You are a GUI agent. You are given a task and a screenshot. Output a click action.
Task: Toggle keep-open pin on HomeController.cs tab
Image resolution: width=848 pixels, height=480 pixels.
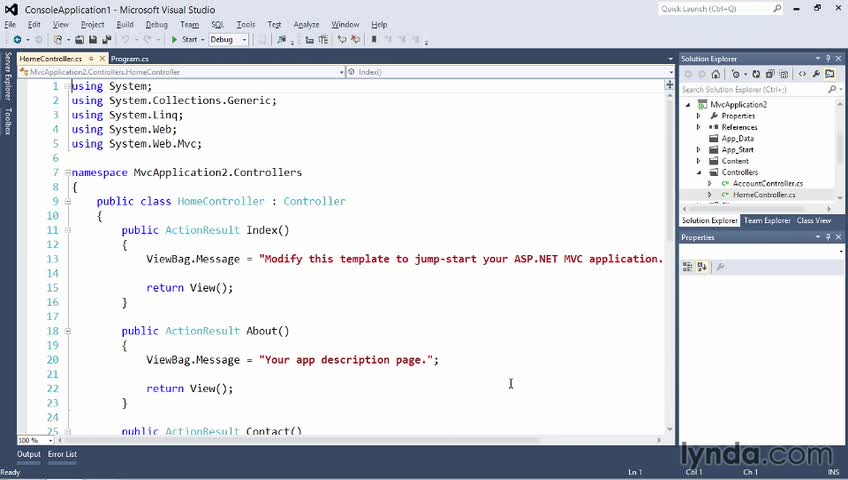(x=91, y=58)
